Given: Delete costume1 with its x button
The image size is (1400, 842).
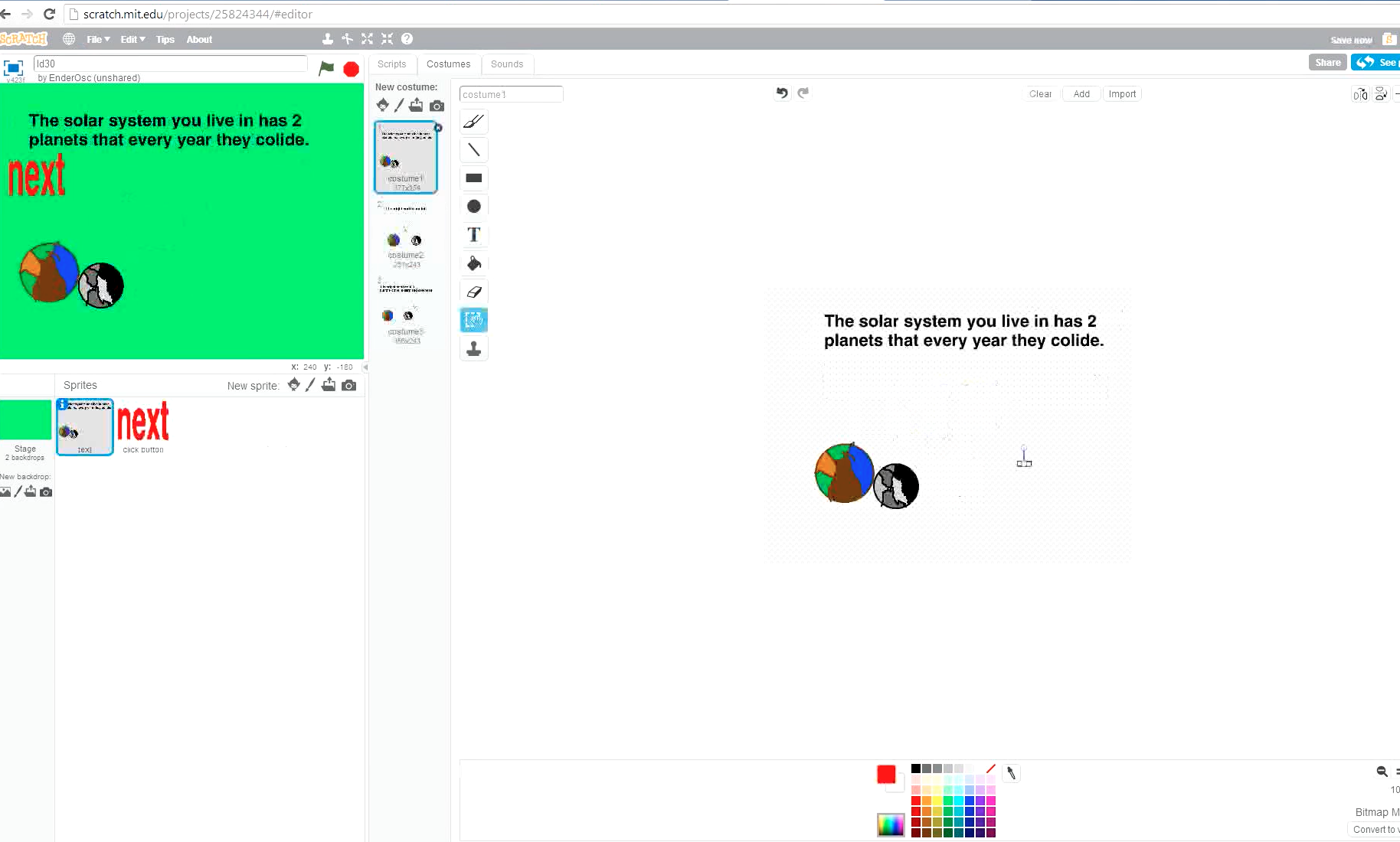Looking at the screenshot, I should [438, 128].
